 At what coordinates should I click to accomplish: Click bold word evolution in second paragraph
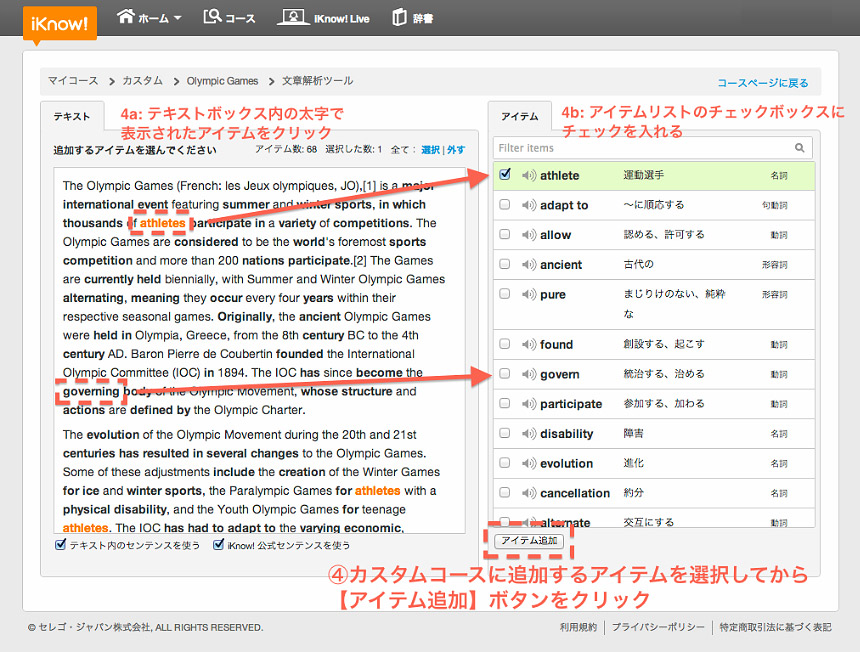click(x=113, y=435)
